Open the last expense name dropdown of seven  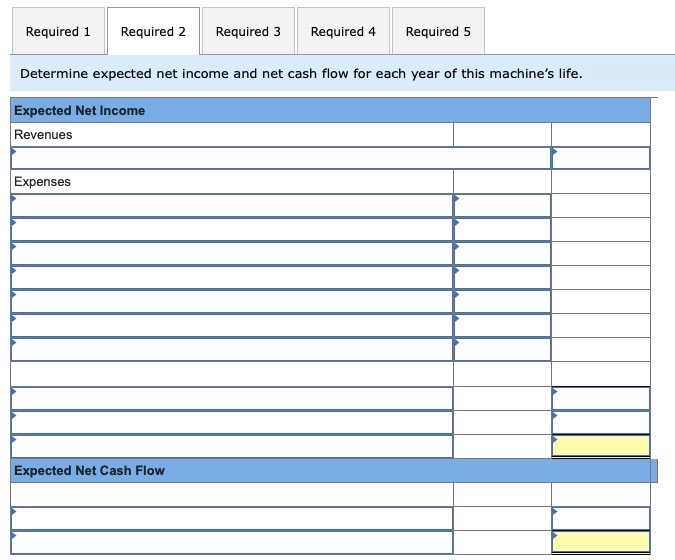coord(232,350)
